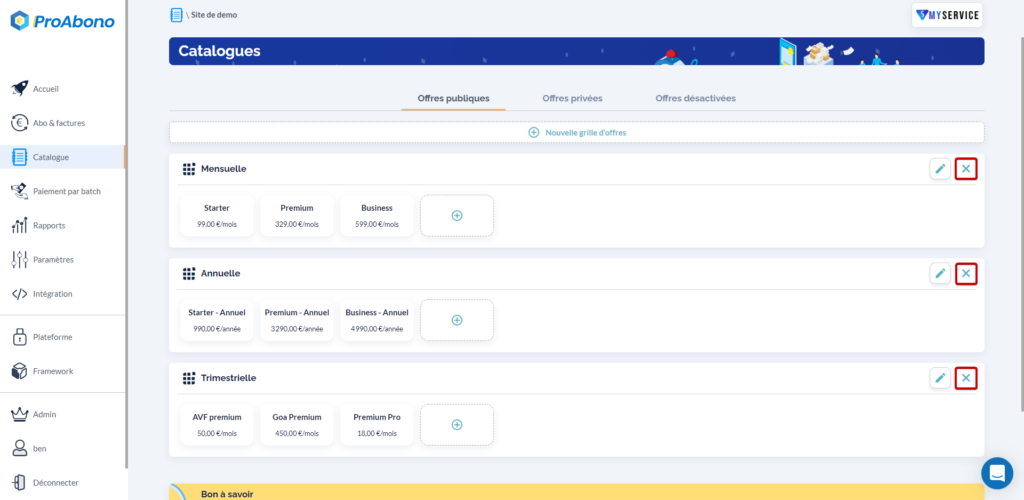Screen dimensions: 1024x500
Task: Add an offer to the Annuelle grid
Action: 457,320
